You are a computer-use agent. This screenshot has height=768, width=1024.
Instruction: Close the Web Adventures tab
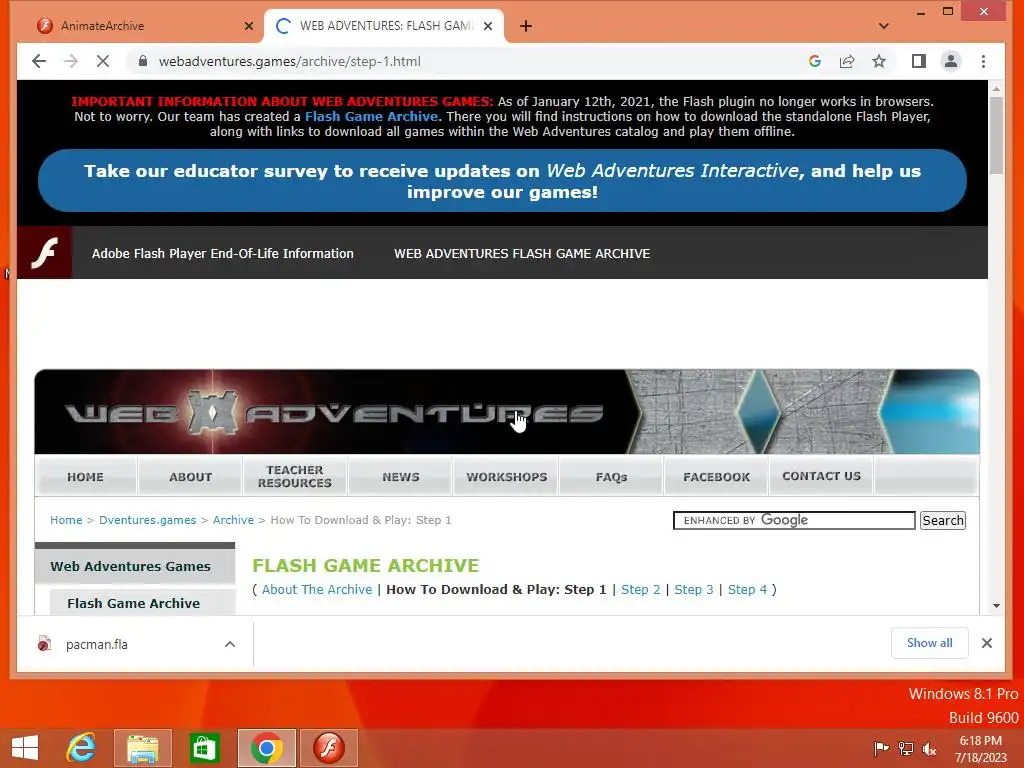[488, 26]
